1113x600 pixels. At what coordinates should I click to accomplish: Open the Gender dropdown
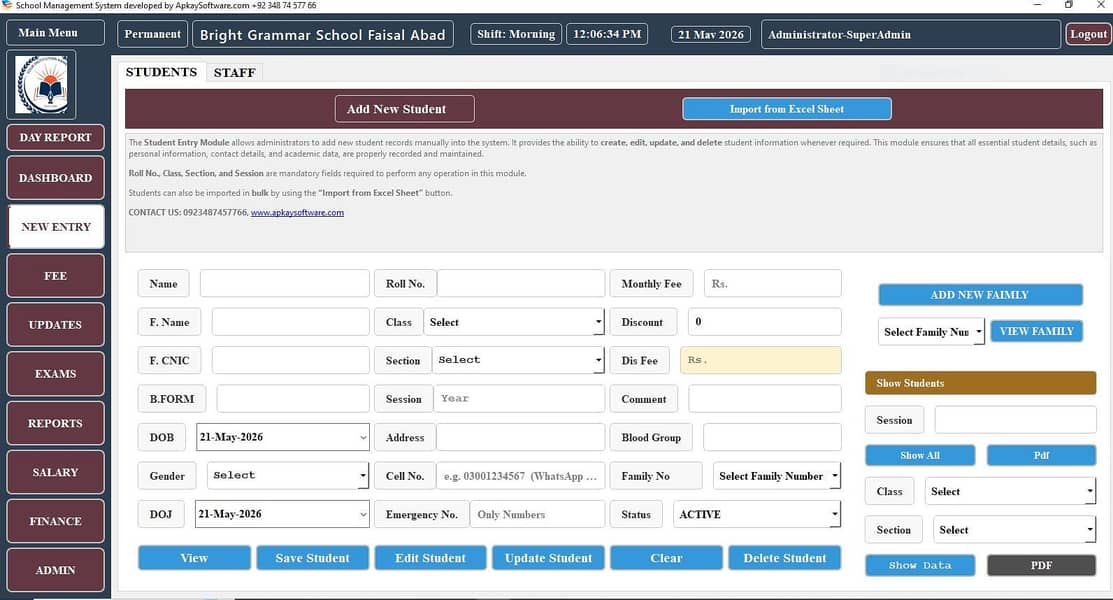[x=287, y=475]
